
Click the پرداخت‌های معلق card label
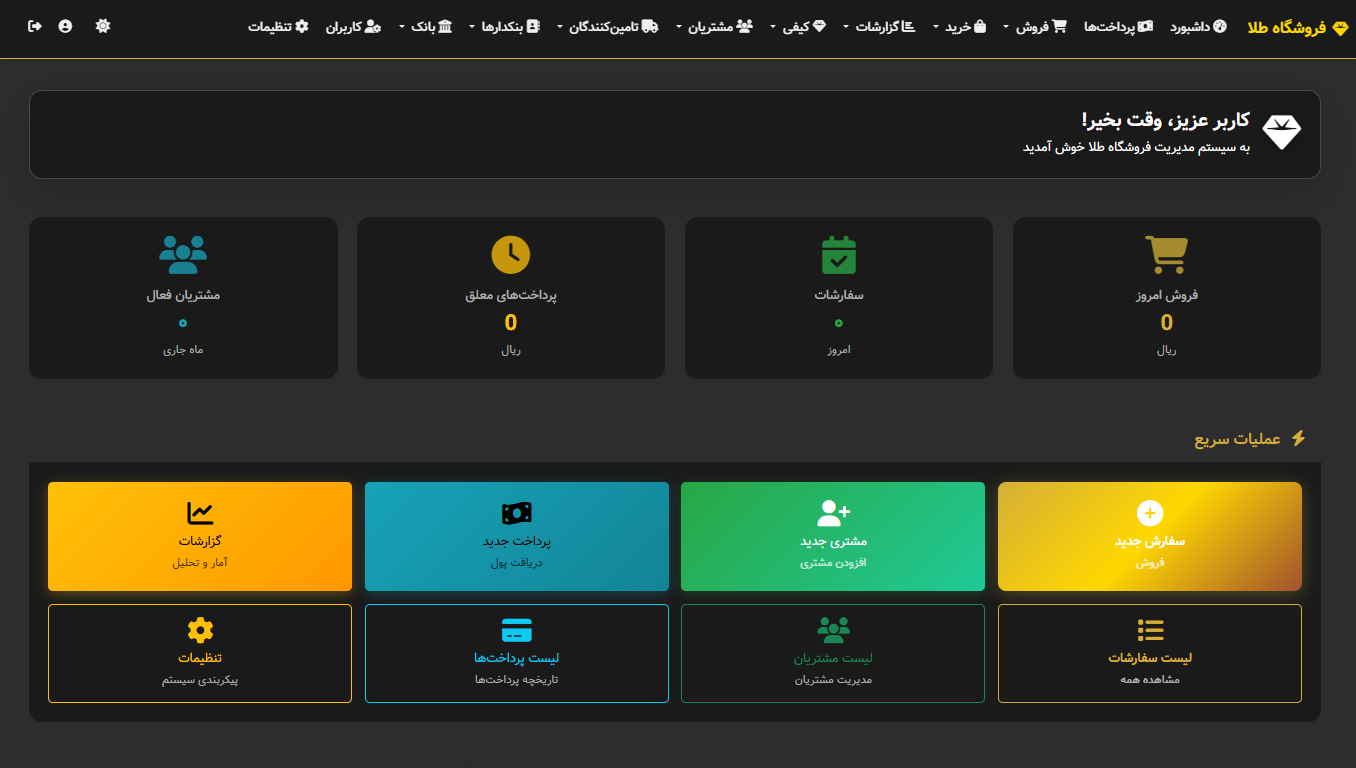tap(511, 296)
